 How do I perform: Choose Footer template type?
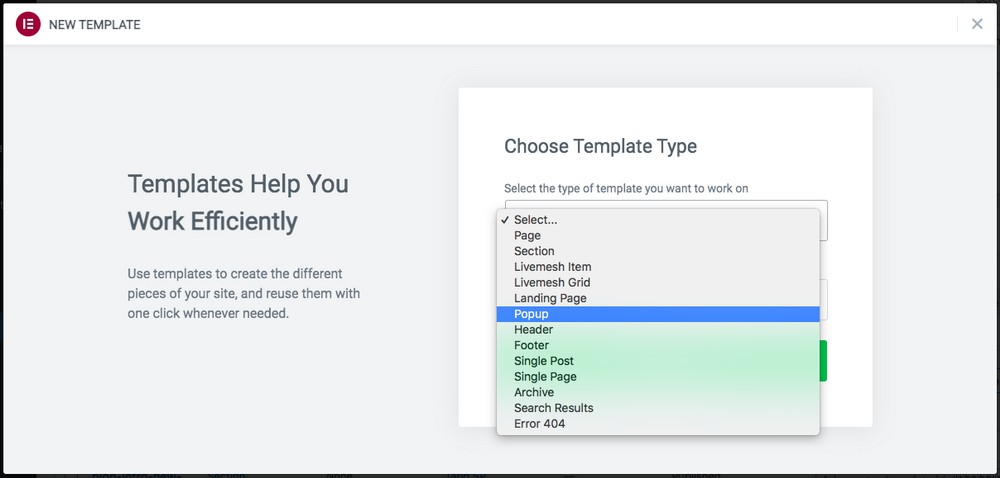tap(658, 345)
